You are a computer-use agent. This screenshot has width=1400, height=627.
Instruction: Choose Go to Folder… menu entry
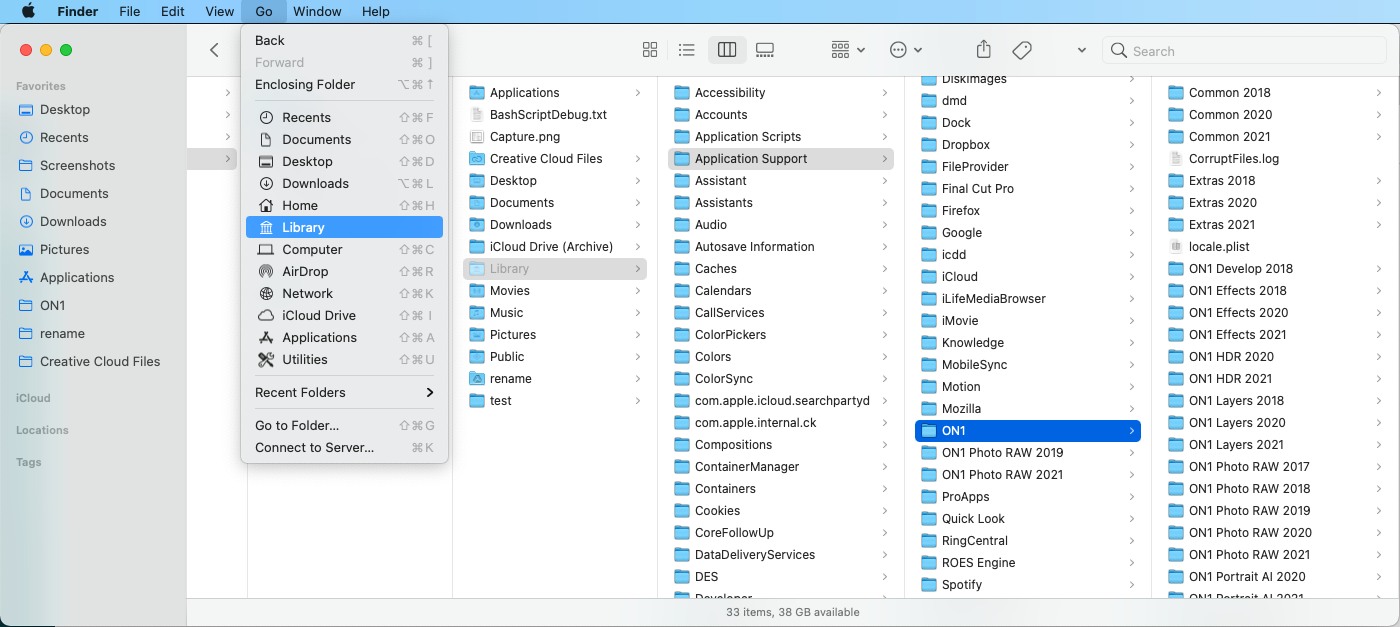click(x=297, y=425)
